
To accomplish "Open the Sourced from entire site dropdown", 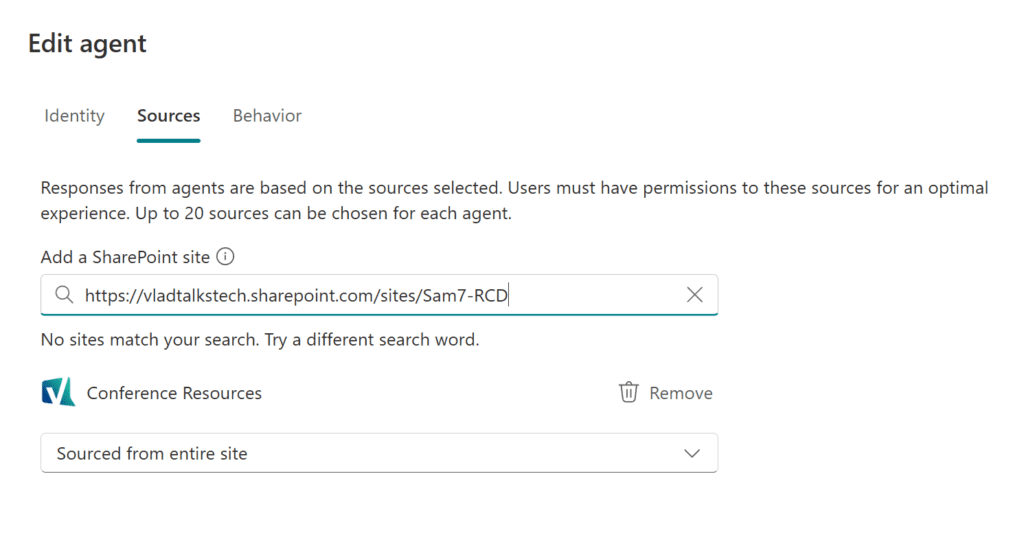I will [x=379, y=453].
